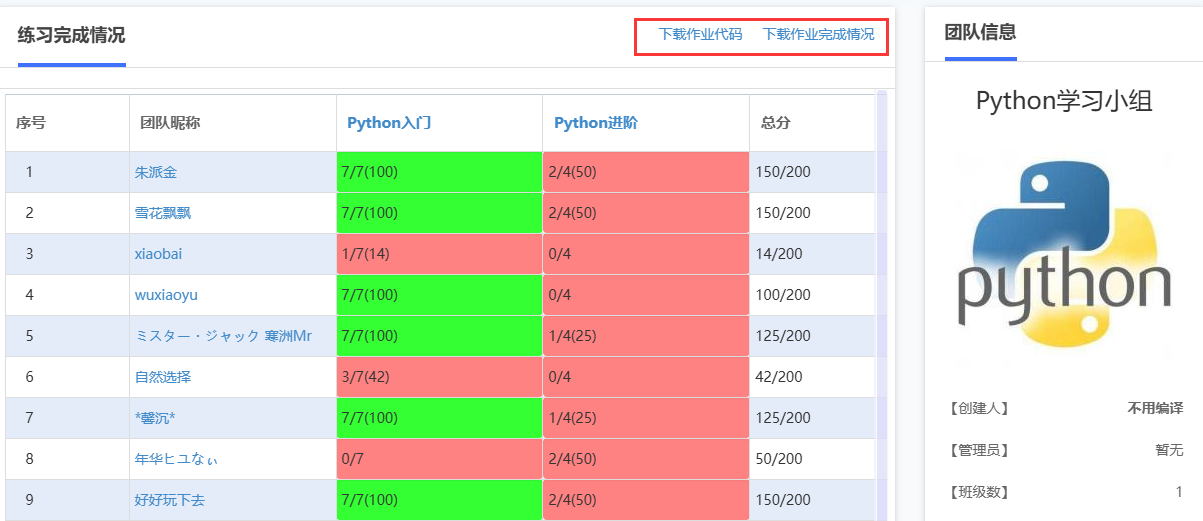Click the 序号 column header
The width and height of the screenshot is (1203, 521).
coord(31,123)
